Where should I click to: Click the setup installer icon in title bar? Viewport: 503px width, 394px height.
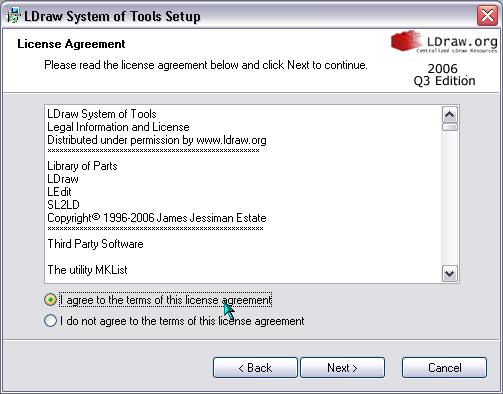[13, 16]
